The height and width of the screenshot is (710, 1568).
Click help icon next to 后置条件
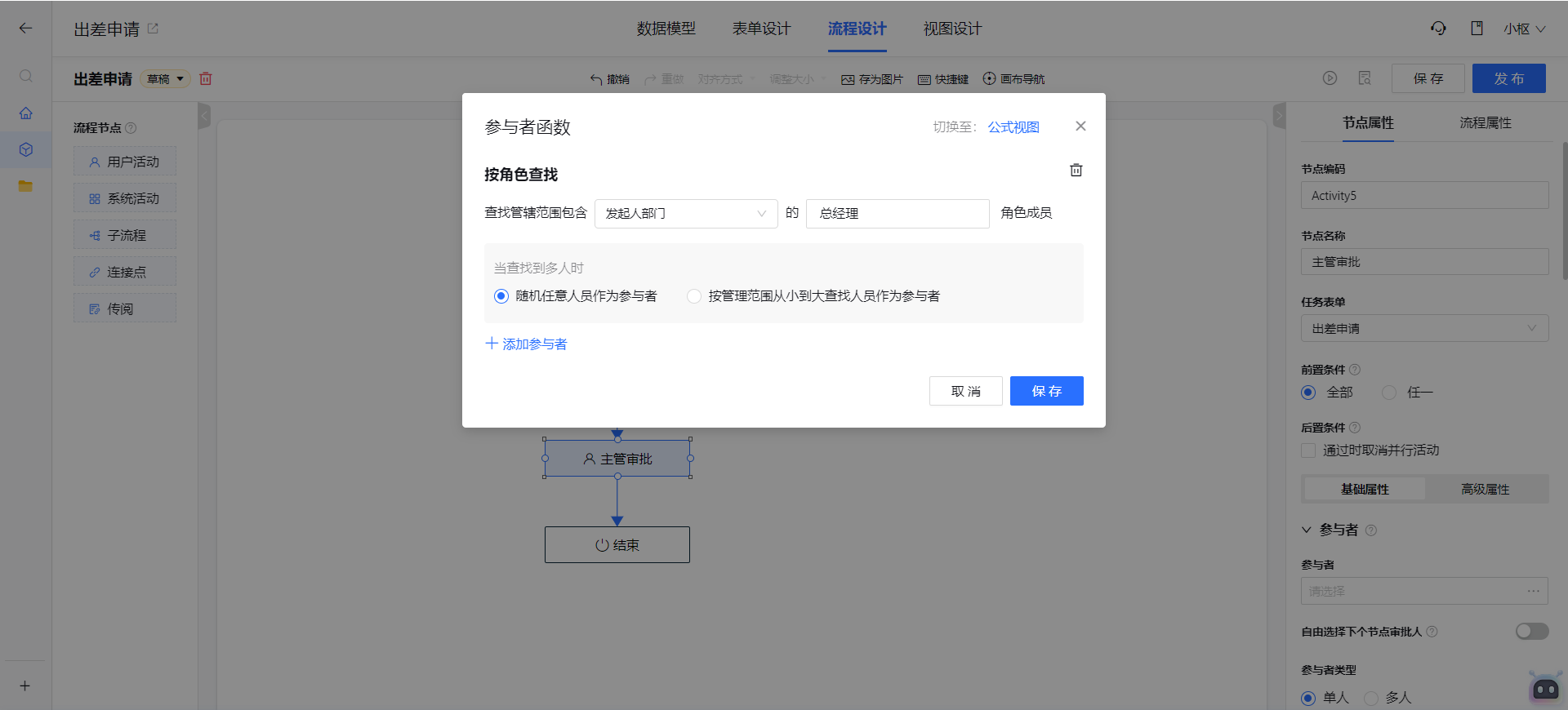tap(1355, 428)
